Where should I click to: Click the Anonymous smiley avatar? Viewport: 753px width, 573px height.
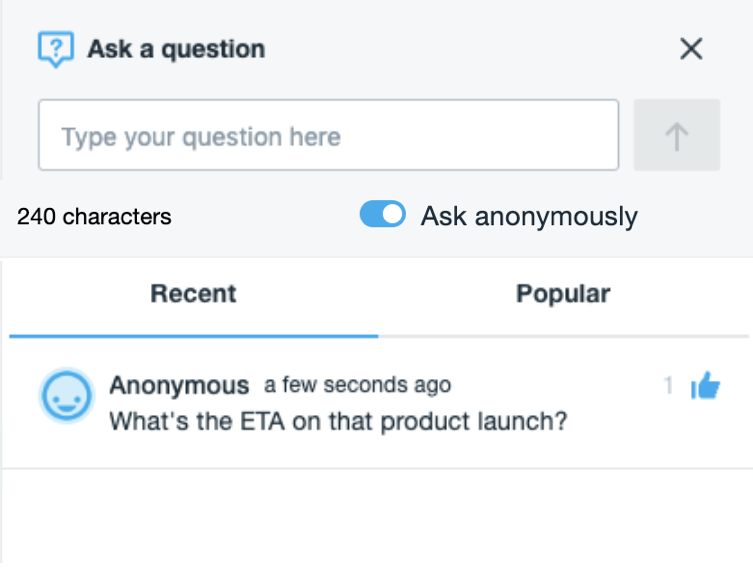tap(67, 395)
